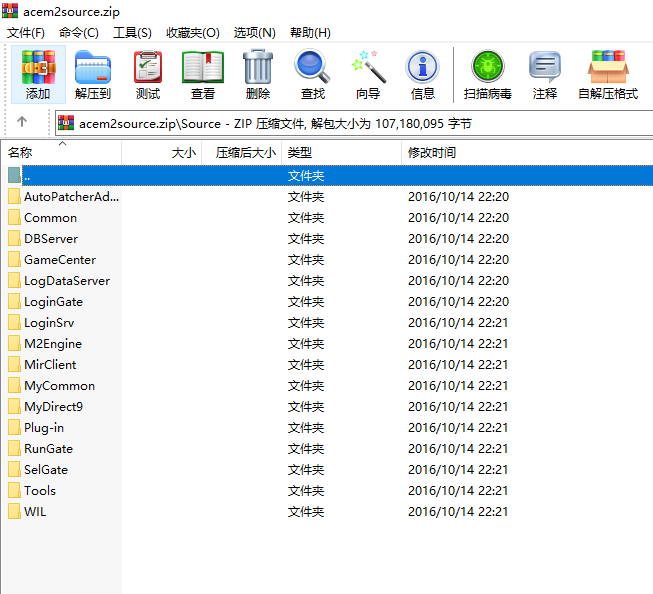Click the 添加 (Add) toolbar icon

pos(38,74)
